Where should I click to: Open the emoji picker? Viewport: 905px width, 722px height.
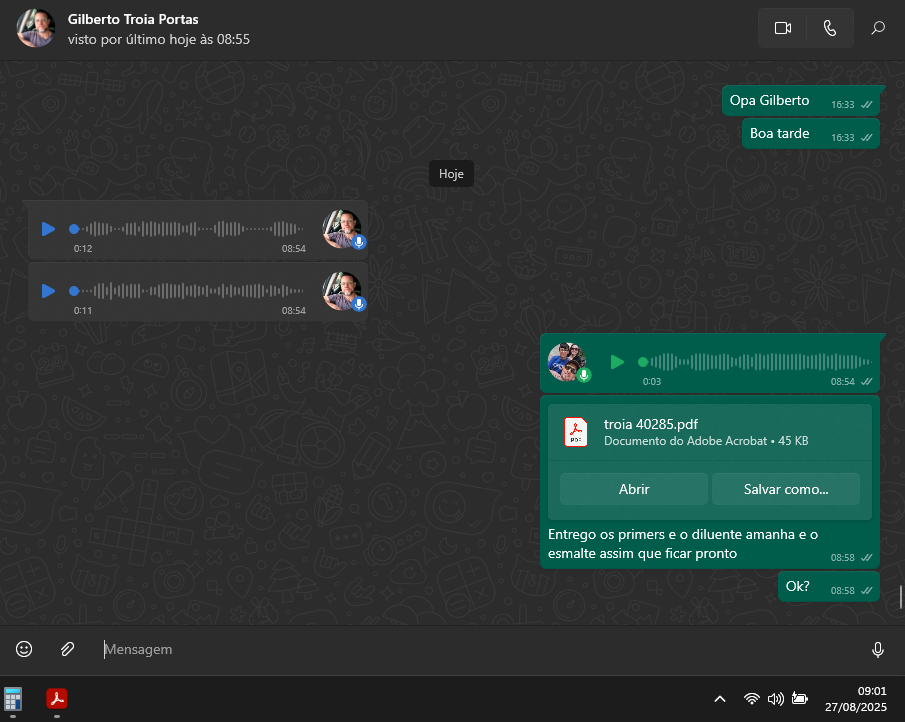(x=24, y=649)
